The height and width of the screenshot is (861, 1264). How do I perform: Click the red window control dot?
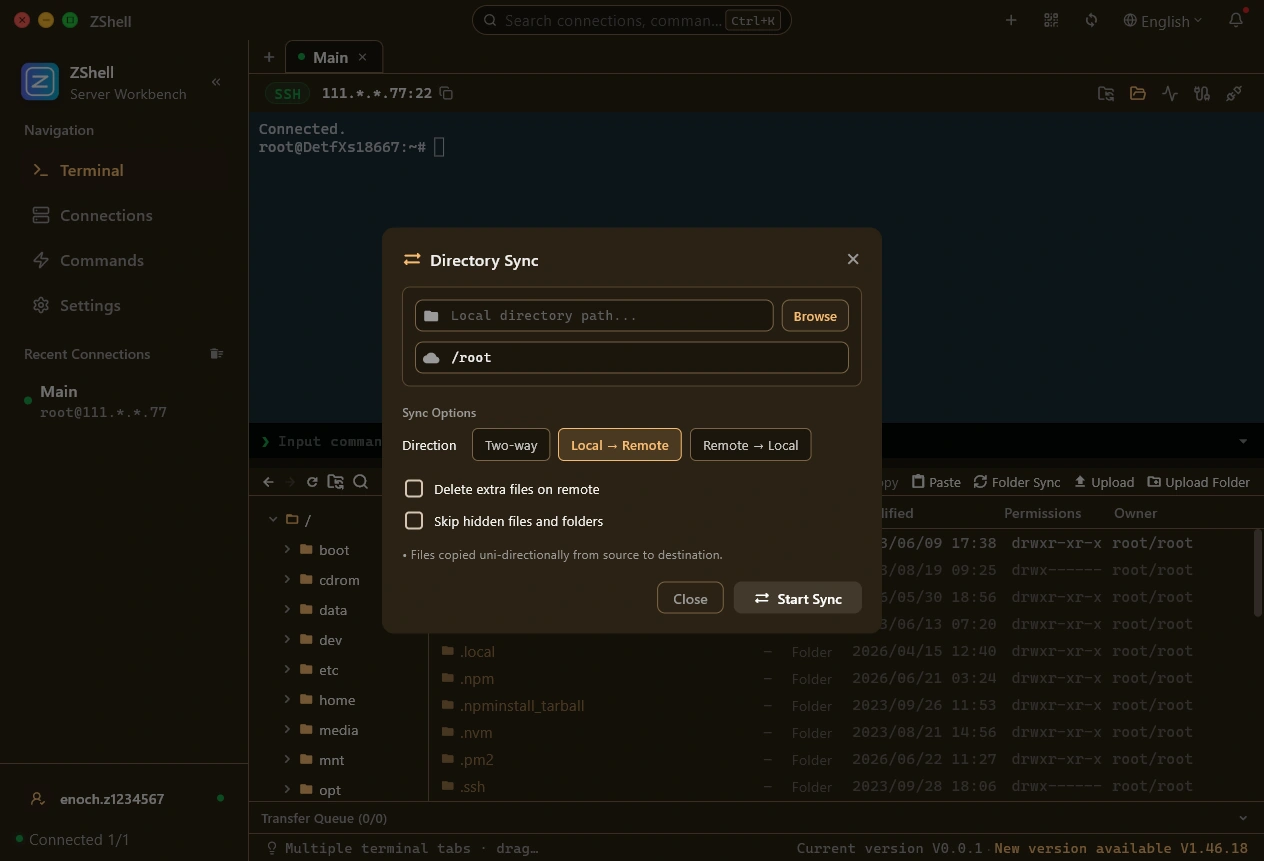pyautogui.click(x=21, y=20)
